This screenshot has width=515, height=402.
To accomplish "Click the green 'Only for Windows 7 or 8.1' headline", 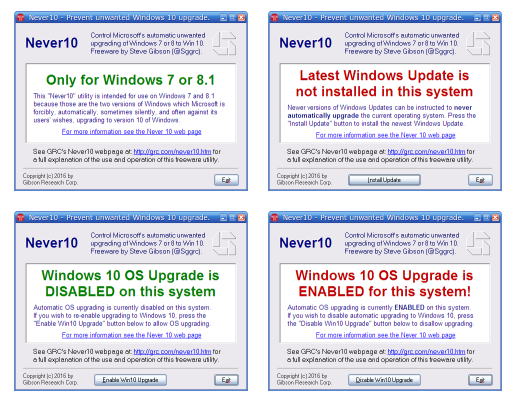I will [130, 80].
